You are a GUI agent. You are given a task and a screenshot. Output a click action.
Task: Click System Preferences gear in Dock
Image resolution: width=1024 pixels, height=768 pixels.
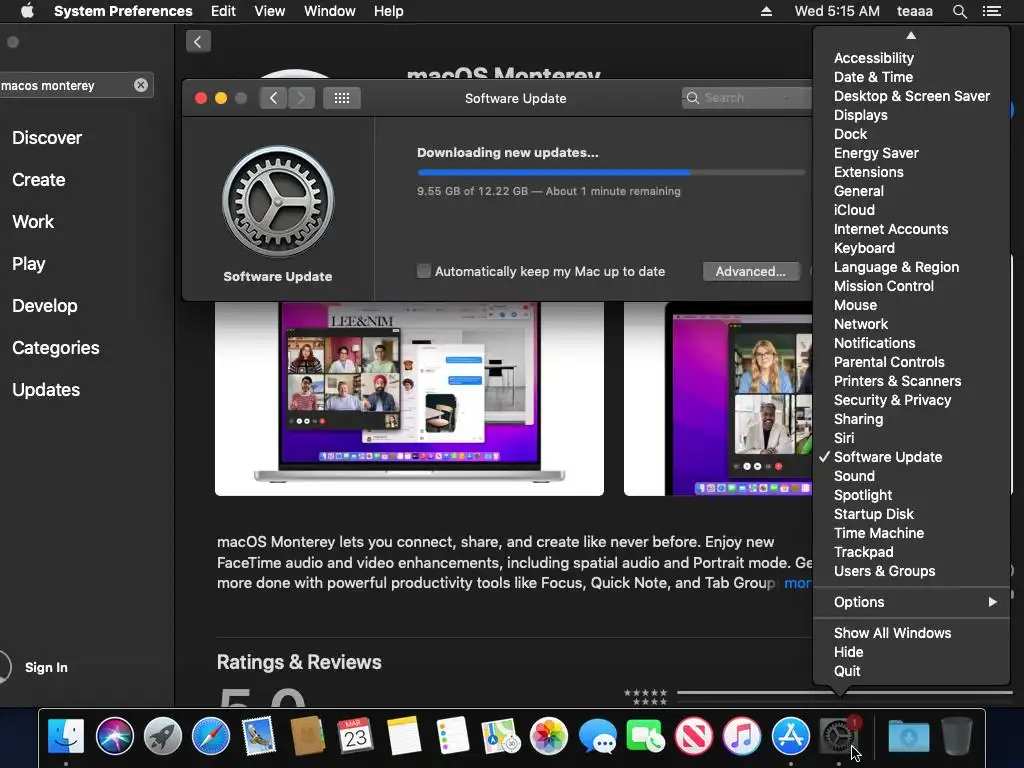(x=839, y=736)
